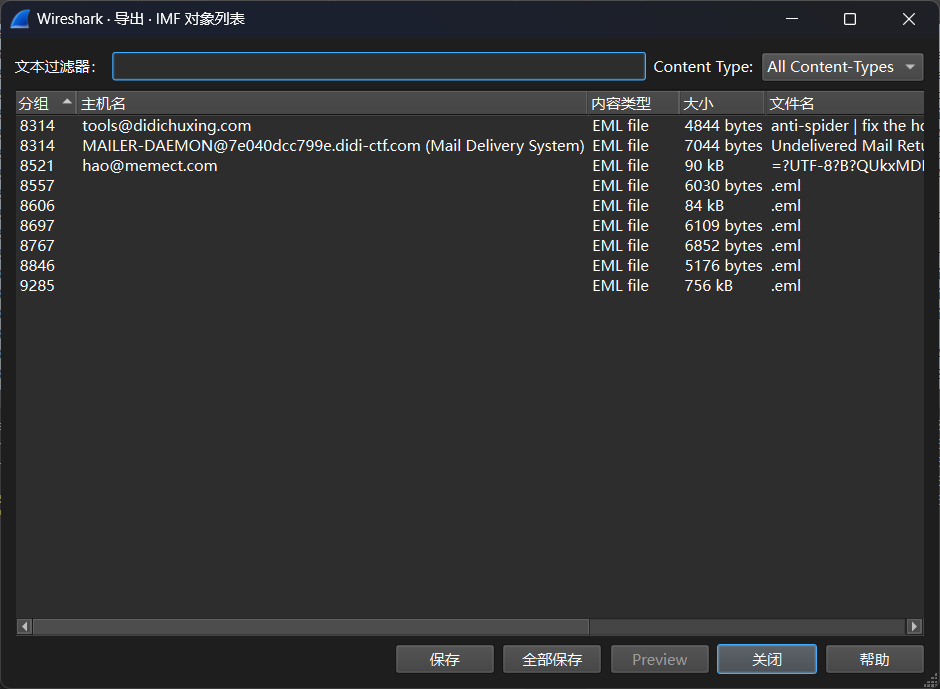Select packet 8697 row
The height and width of the screenshot is (689, 940).
(470, 225)
